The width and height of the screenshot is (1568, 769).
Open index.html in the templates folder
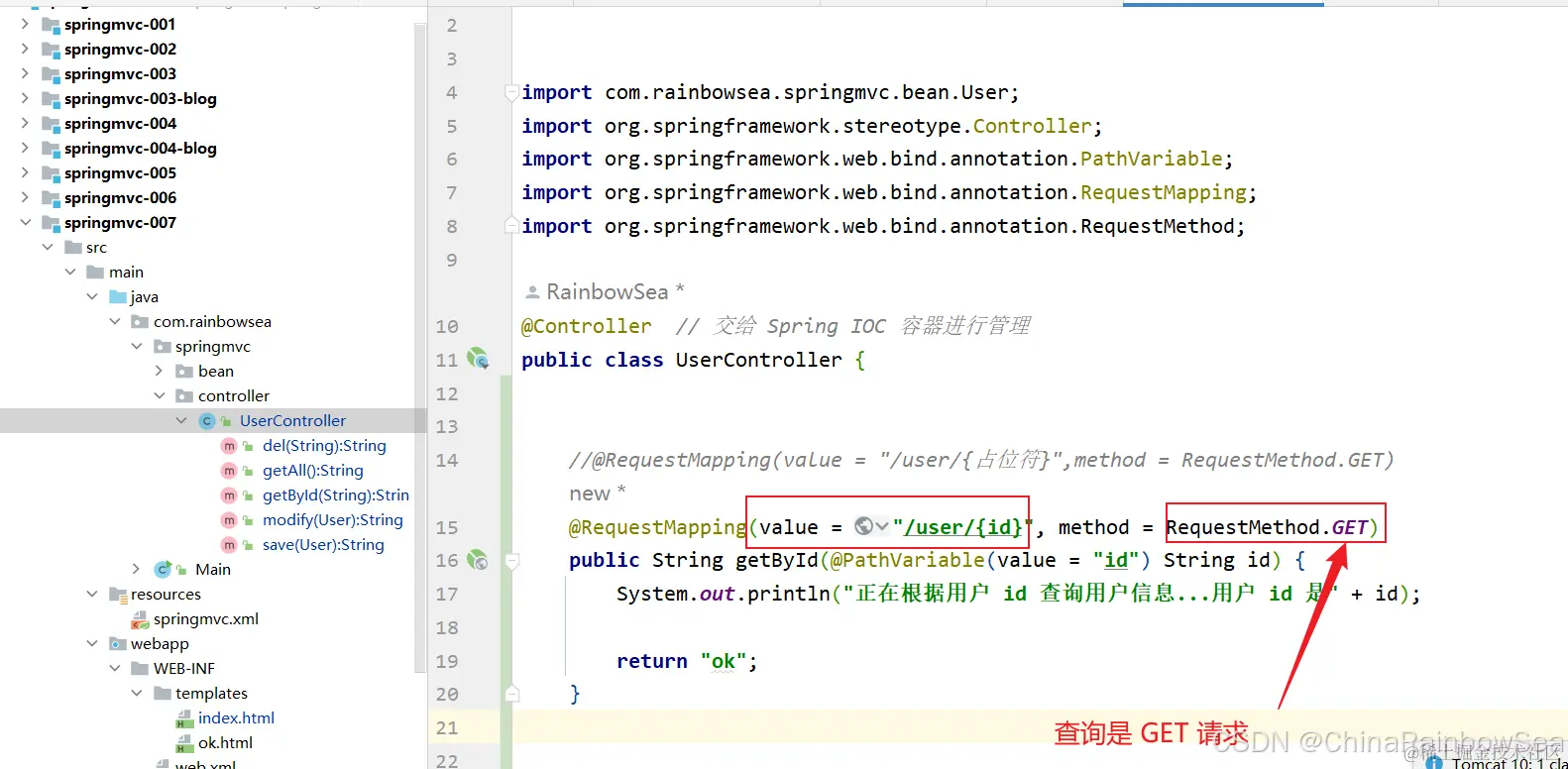pos(236,717)
